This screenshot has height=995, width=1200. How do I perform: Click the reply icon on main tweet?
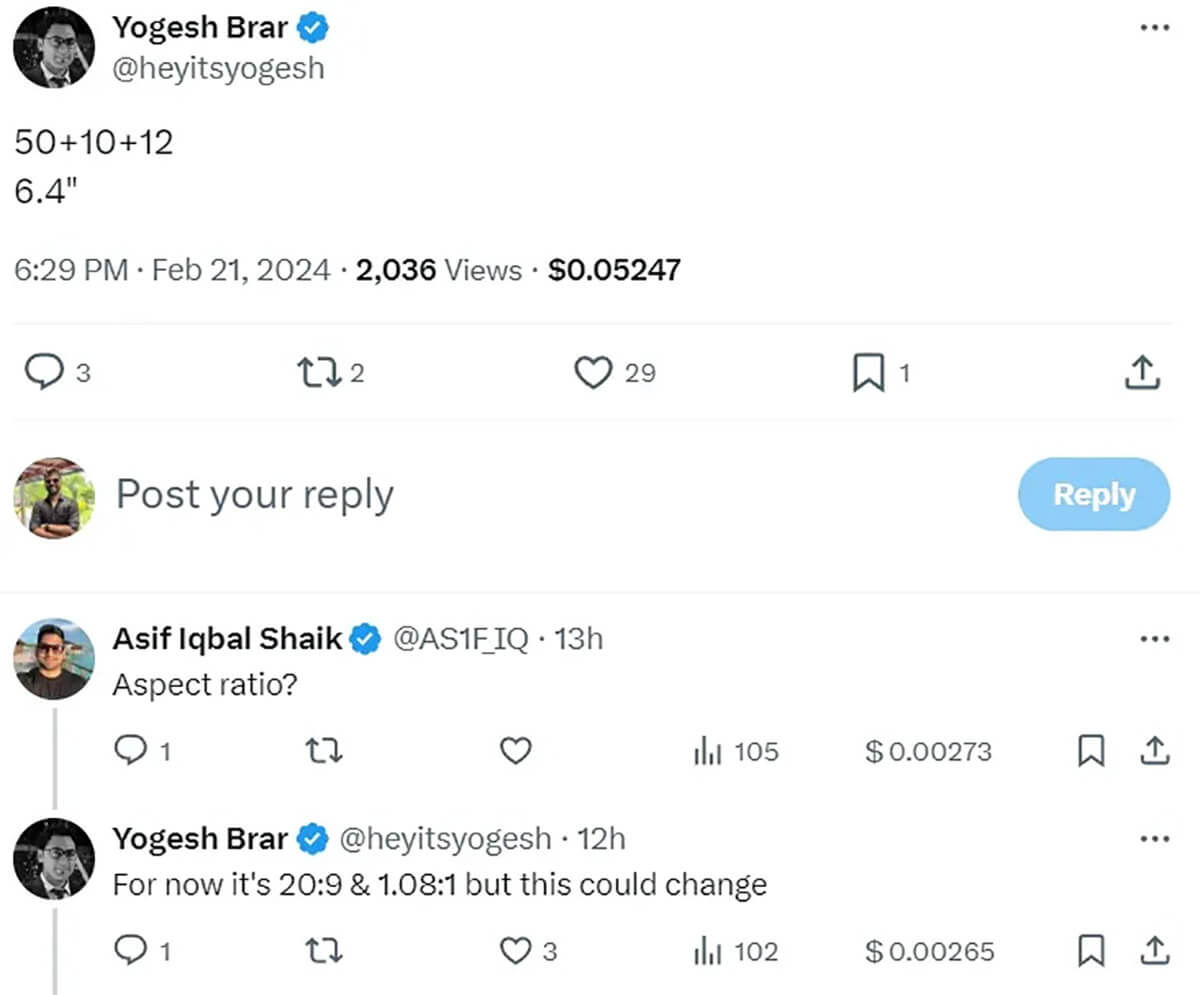pos(44,373)
